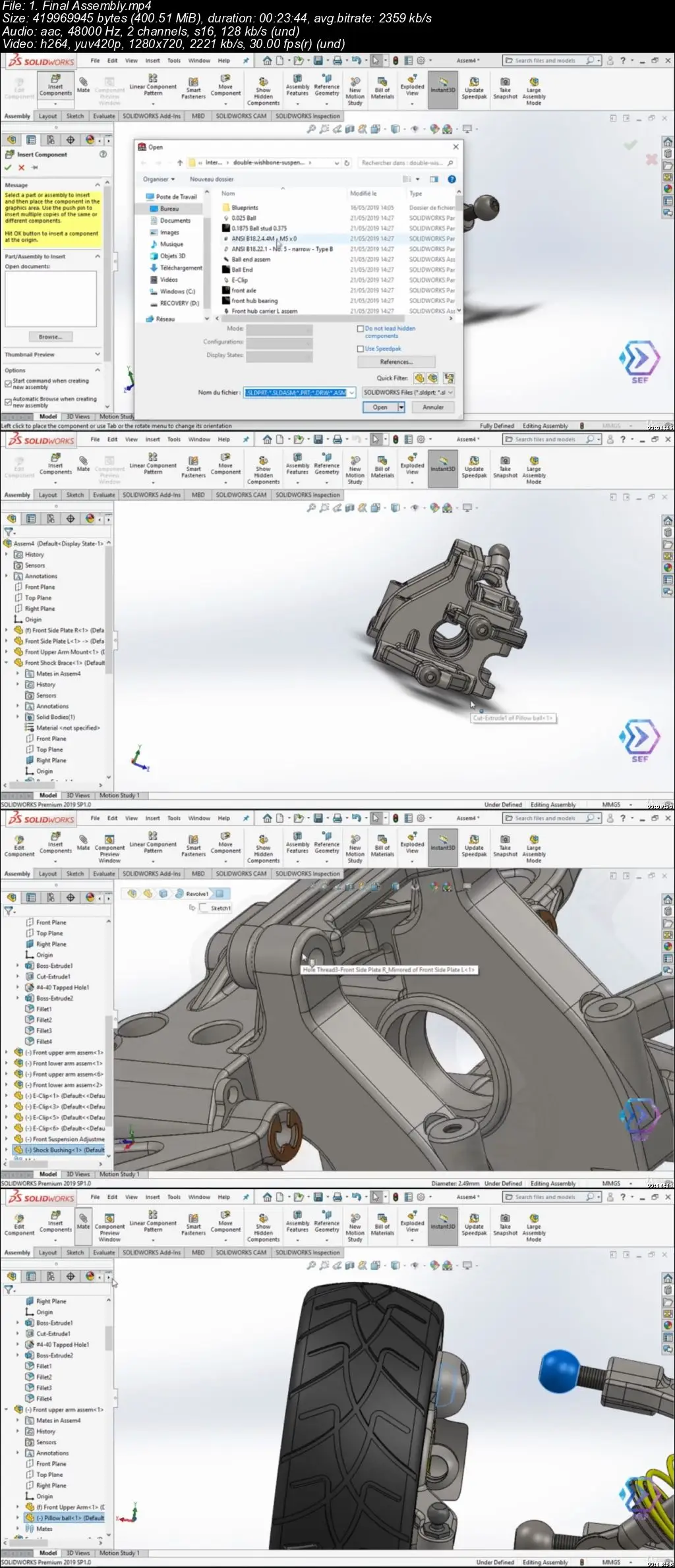Toggle Start command when creating new assembly
675x1568 pixels.
(8, 383)
